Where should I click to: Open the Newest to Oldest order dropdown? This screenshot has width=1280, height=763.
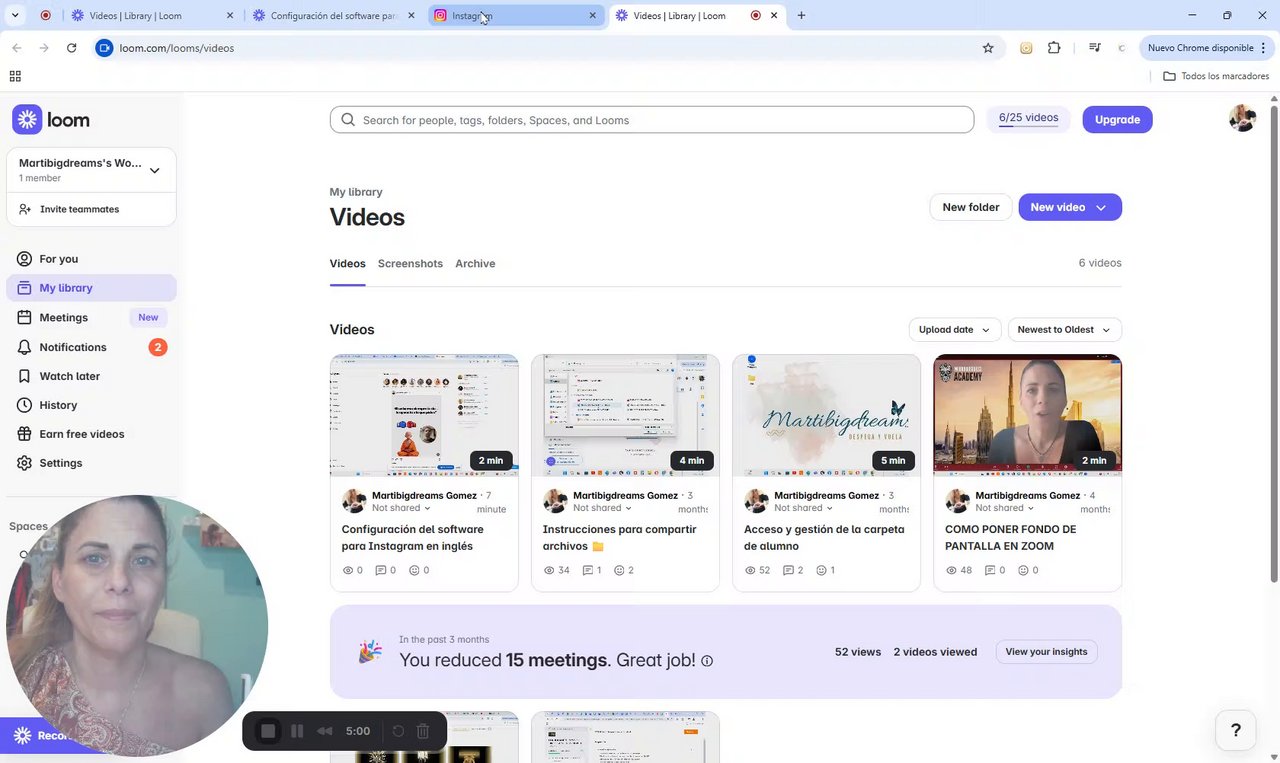(x=1064, y=330)
